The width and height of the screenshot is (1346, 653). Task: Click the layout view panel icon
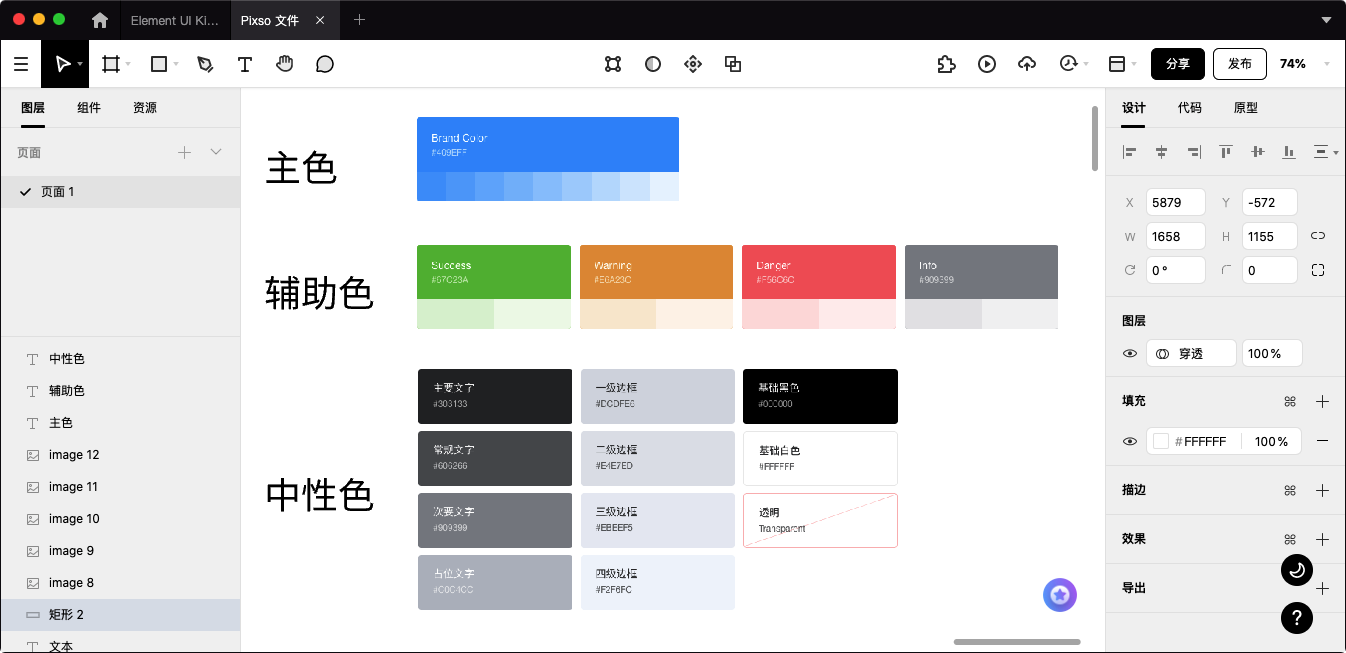click(x=1117, y=64)
